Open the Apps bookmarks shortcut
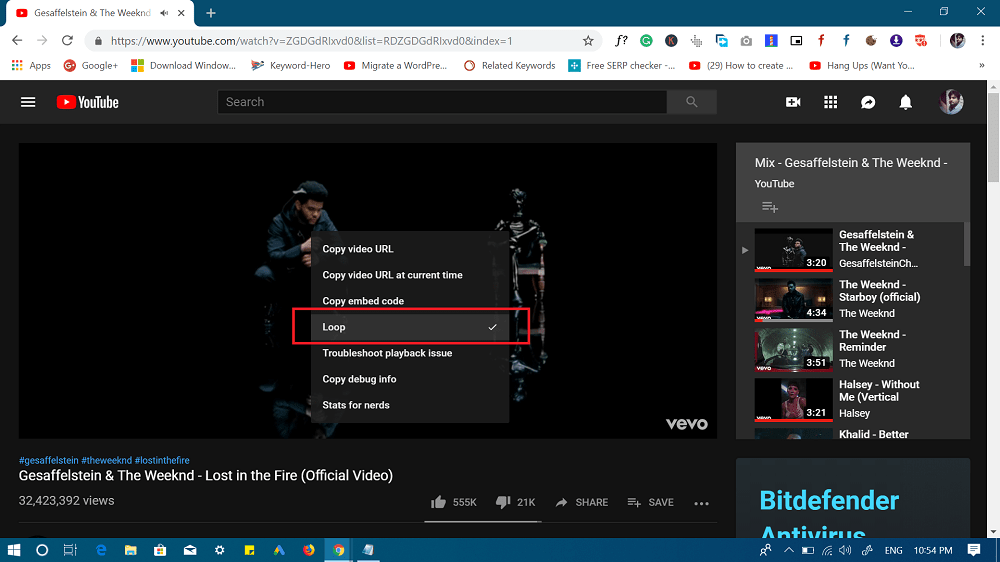The width and height of the screenshot is (1000, 562). pos(31,66)
